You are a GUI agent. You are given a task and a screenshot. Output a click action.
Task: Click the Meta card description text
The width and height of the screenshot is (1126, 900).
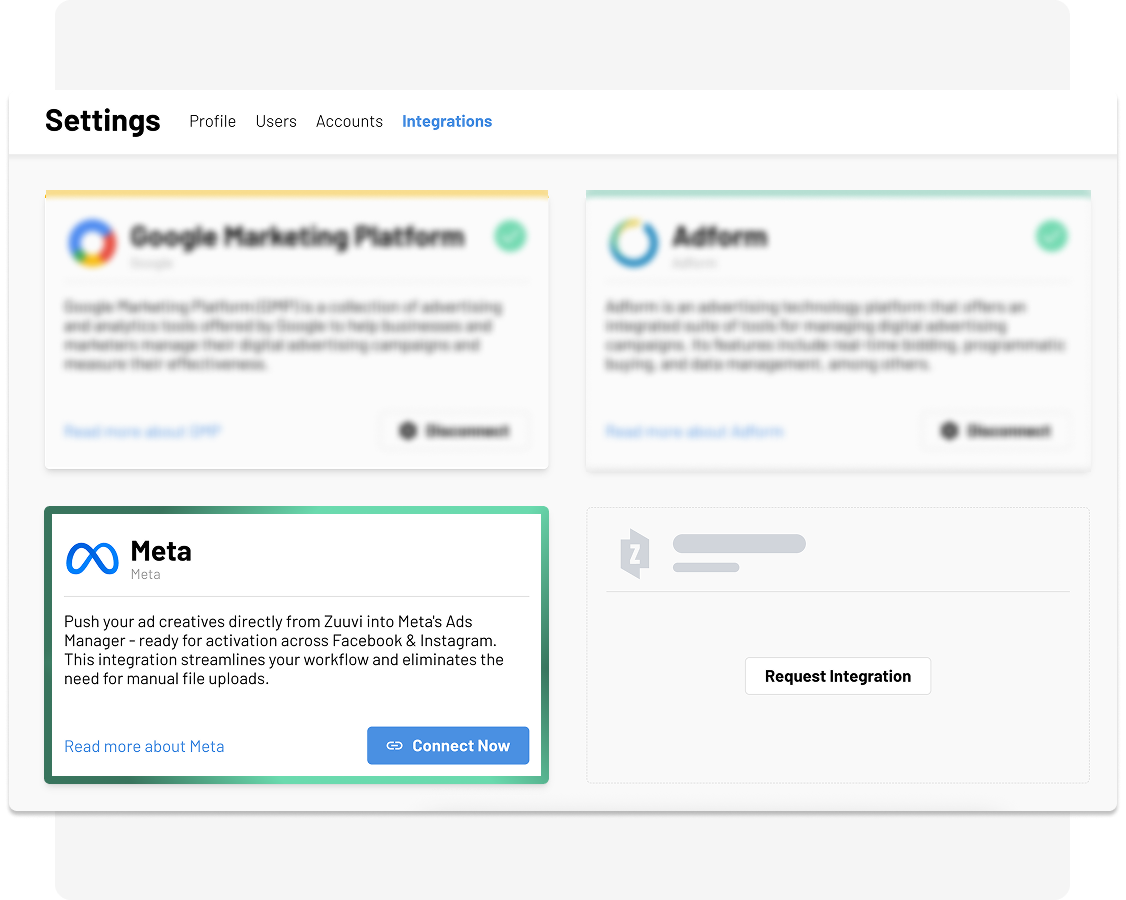284,650
